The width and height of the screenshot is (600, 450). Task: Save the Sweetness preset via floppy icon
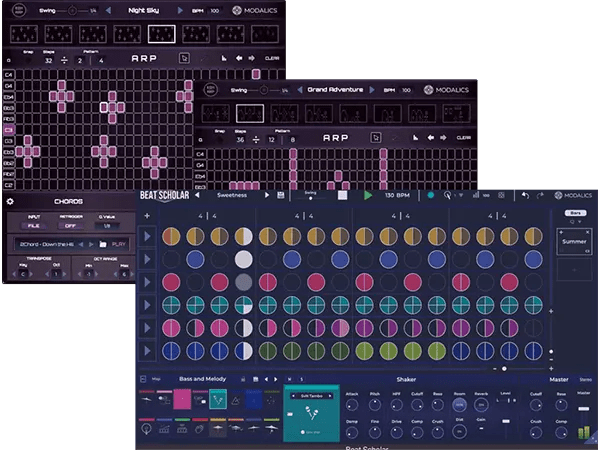(280, 195)
